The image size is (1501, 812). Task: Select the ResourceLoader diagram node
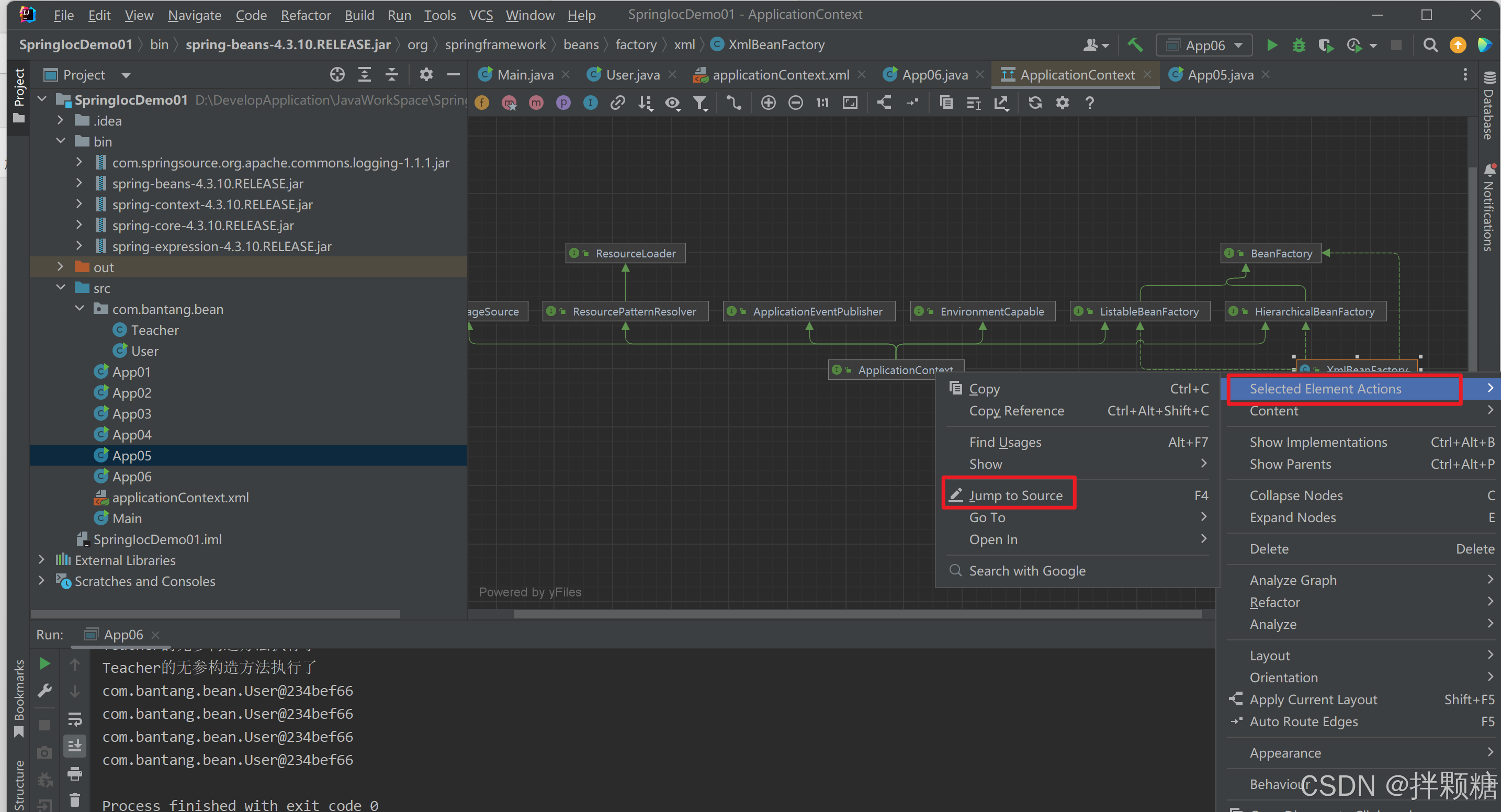pyautogui.click(x=626, y=253)
